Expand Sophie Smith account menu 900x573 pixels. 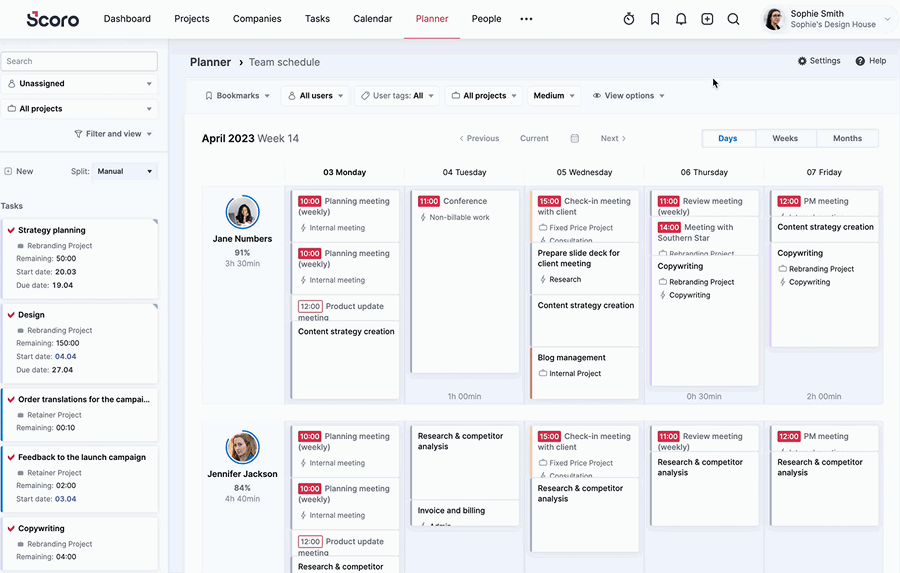click(x=887, y=19)
